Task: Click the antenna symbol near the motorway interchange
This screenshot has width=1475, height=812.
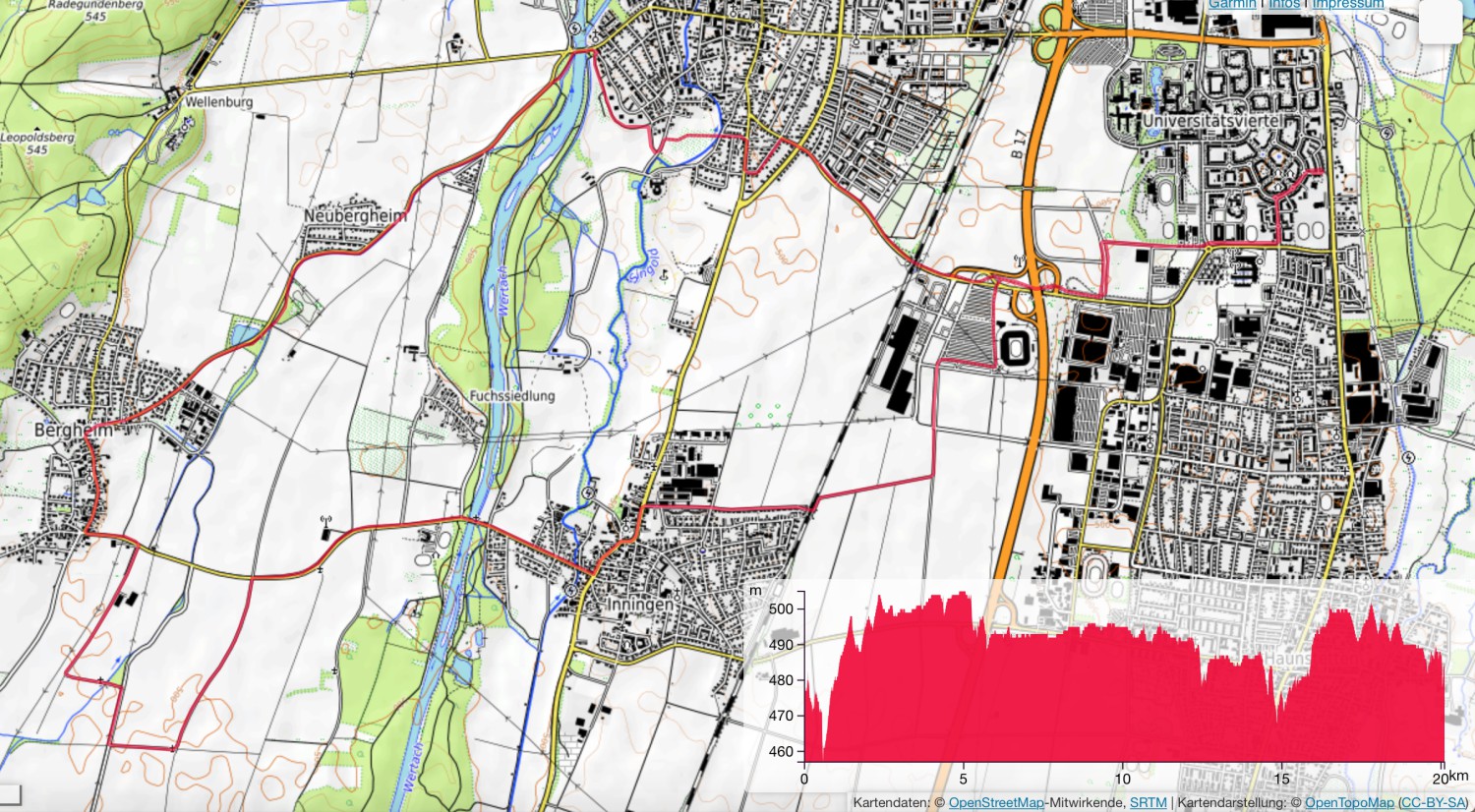Action: [x=1020, y=261]
